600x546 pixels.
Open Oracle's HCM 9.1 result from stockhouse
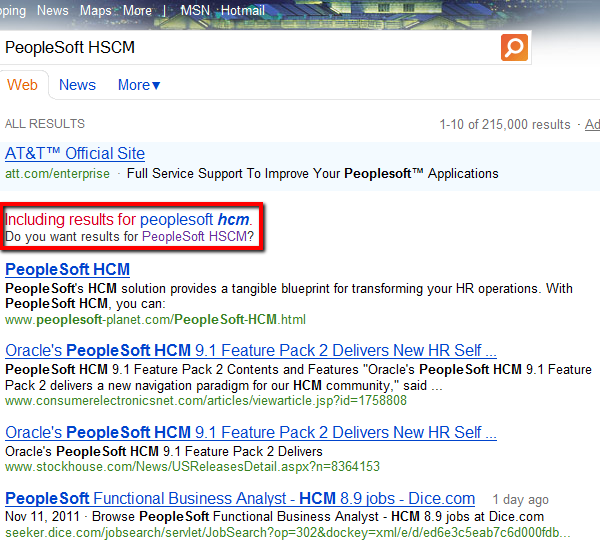pos(251,432)
